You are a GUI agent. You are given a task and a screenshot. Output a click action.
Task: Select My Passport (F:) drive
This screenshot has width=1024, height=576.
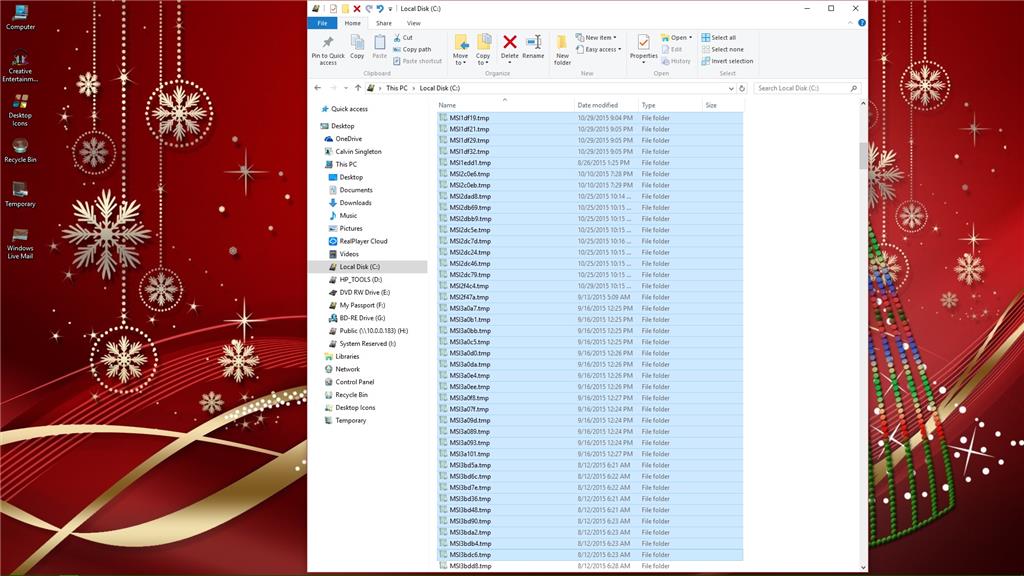tap(362, 305)
